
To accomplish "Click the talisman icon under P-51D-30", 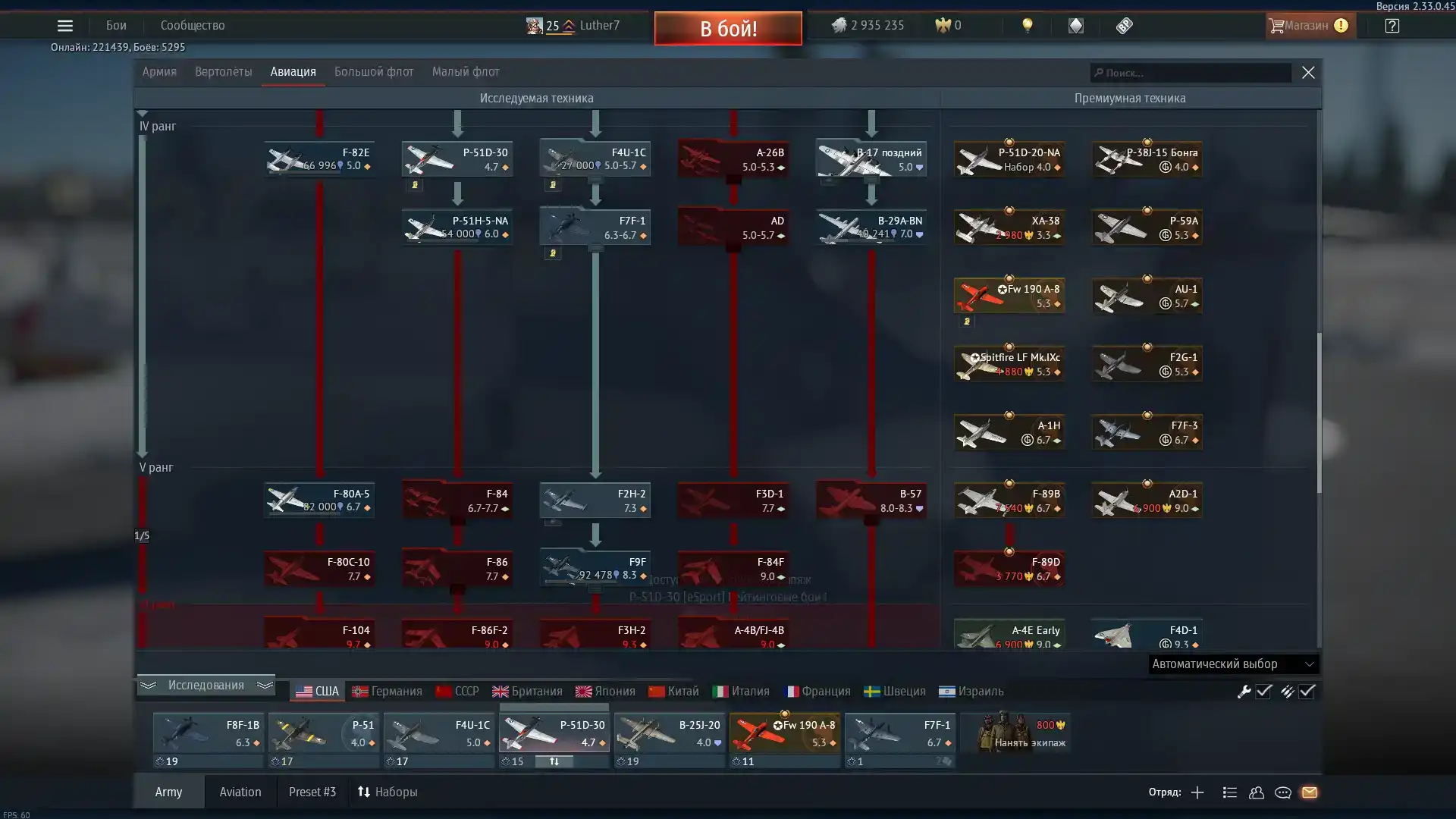I will (415, 185).
